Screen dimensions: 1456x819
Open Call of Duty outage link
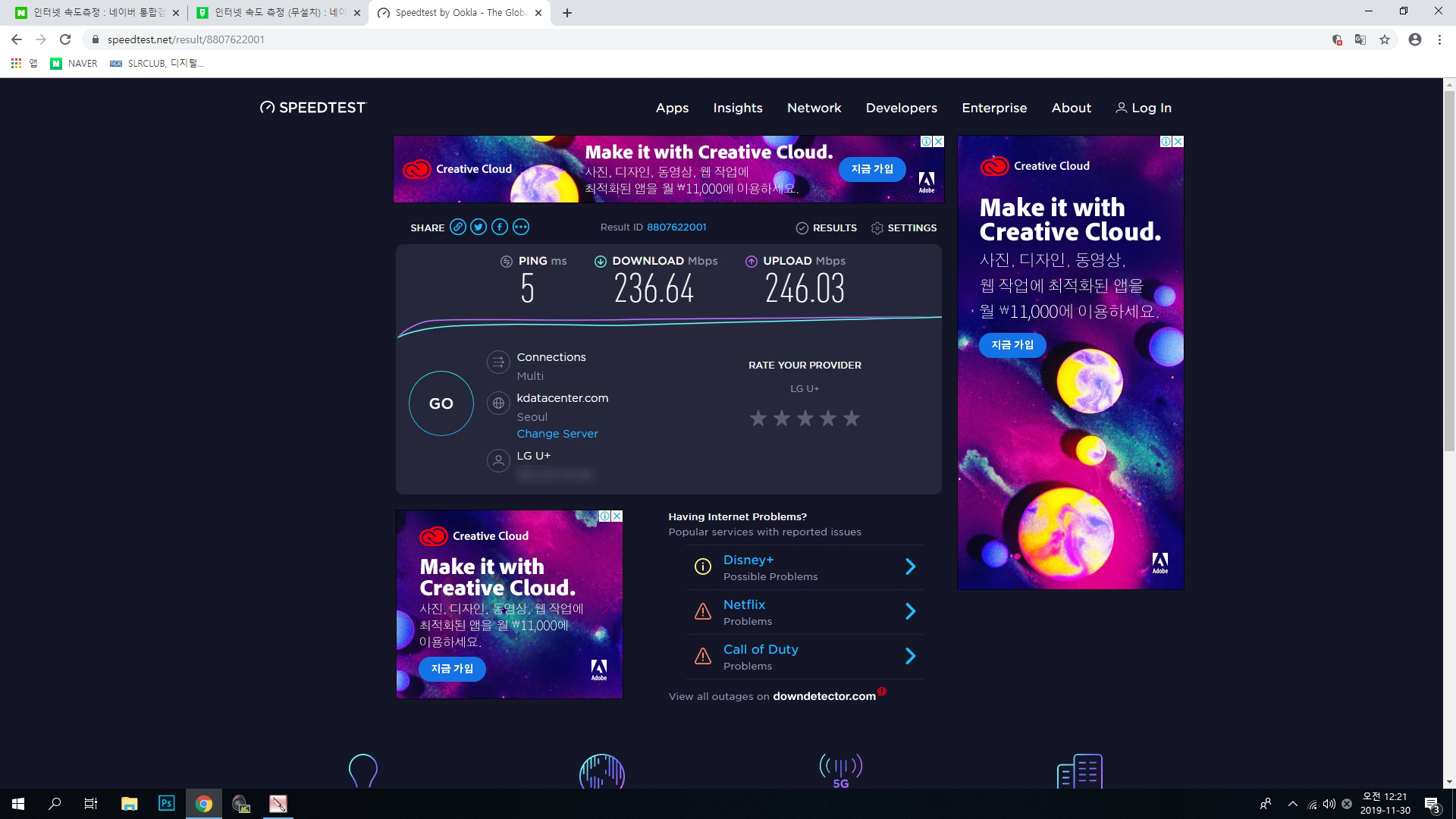pos(761,649)
